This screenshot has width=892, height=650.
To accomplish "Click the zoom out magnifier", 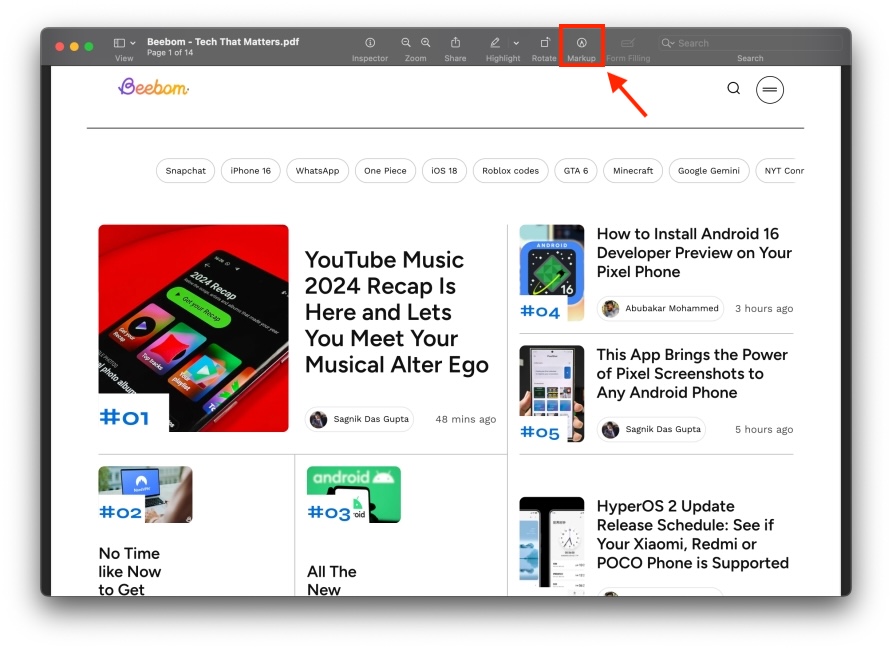I will pos(406,43).
